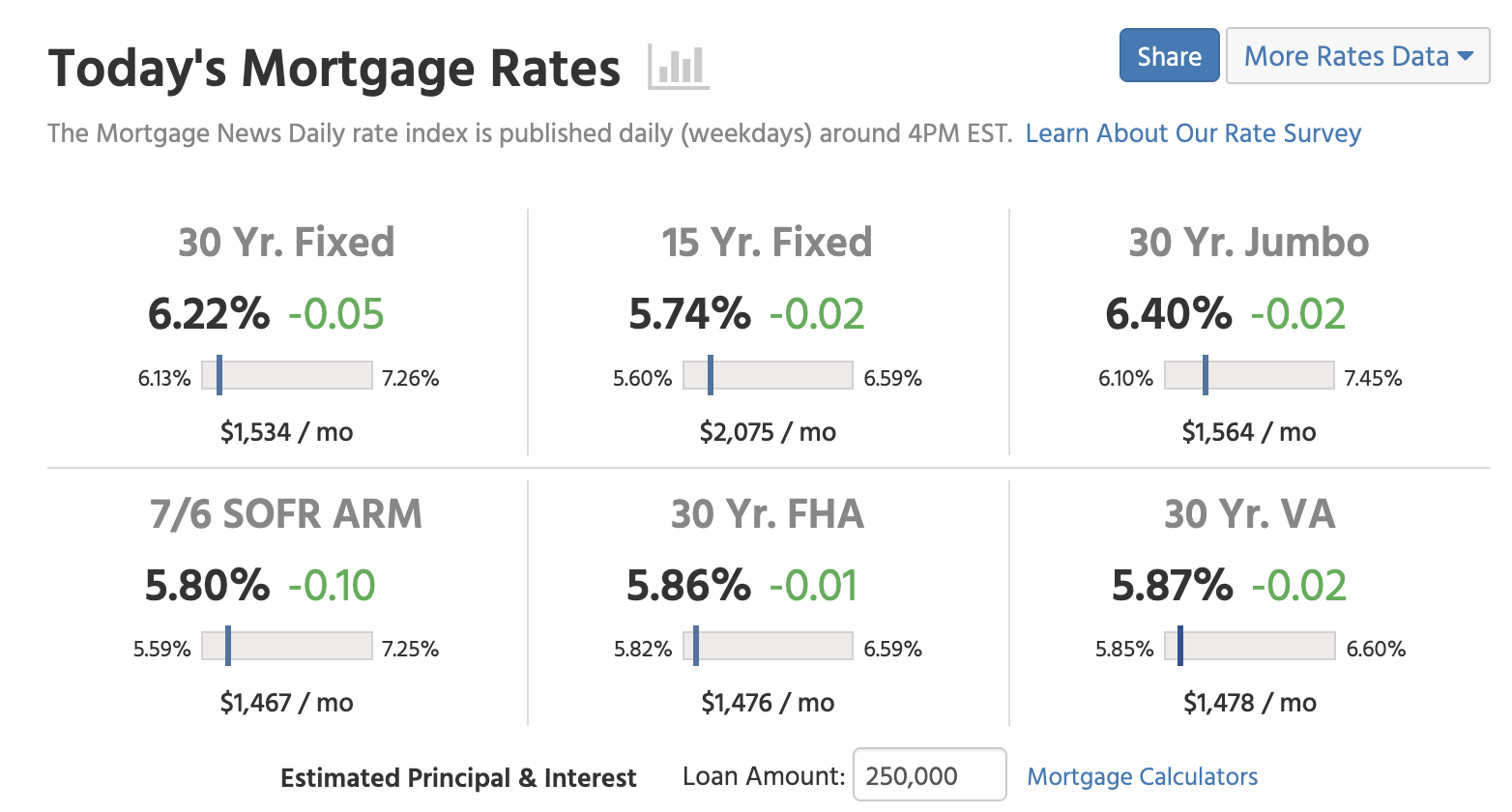Image resolution: width=1512 pixels, height=812 pixels.
Task: Select the 30 Yr. Jumbo heading
Action: [x=1249, y=243]
